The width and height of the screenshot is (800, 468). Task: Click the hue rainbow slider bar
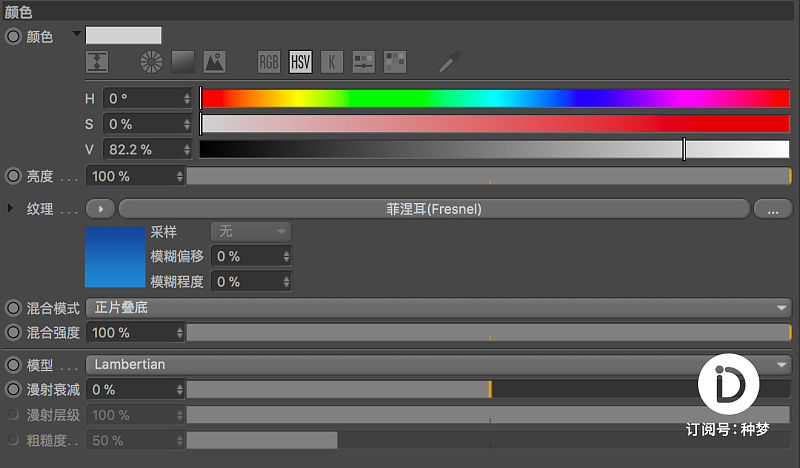(x=495, y=98)
